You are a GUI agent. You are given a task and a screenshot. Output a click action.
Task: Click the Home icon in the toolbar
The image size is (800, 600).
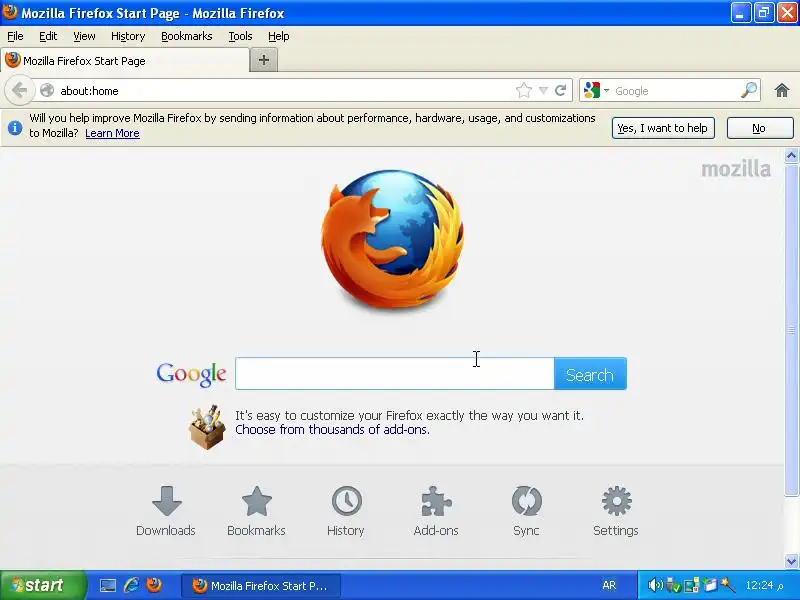pos(782,91)
